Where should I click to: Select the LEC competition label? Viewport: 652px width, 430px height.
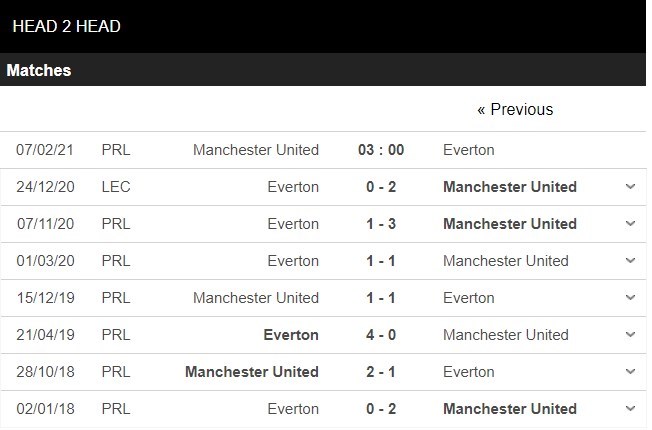click(x=116, y=187)
